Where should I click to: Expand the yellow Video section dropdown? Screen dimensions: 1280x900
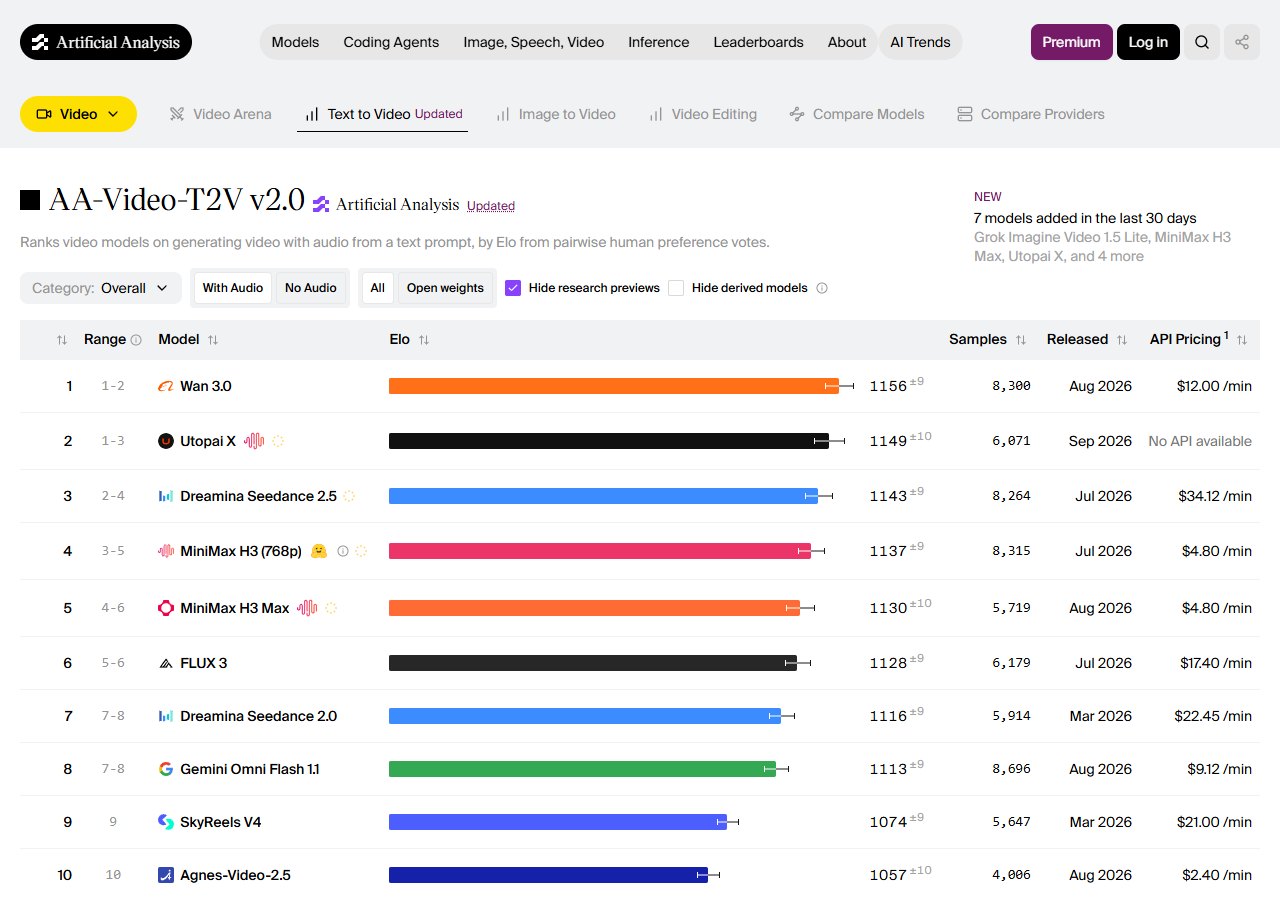tap(78, 114)
